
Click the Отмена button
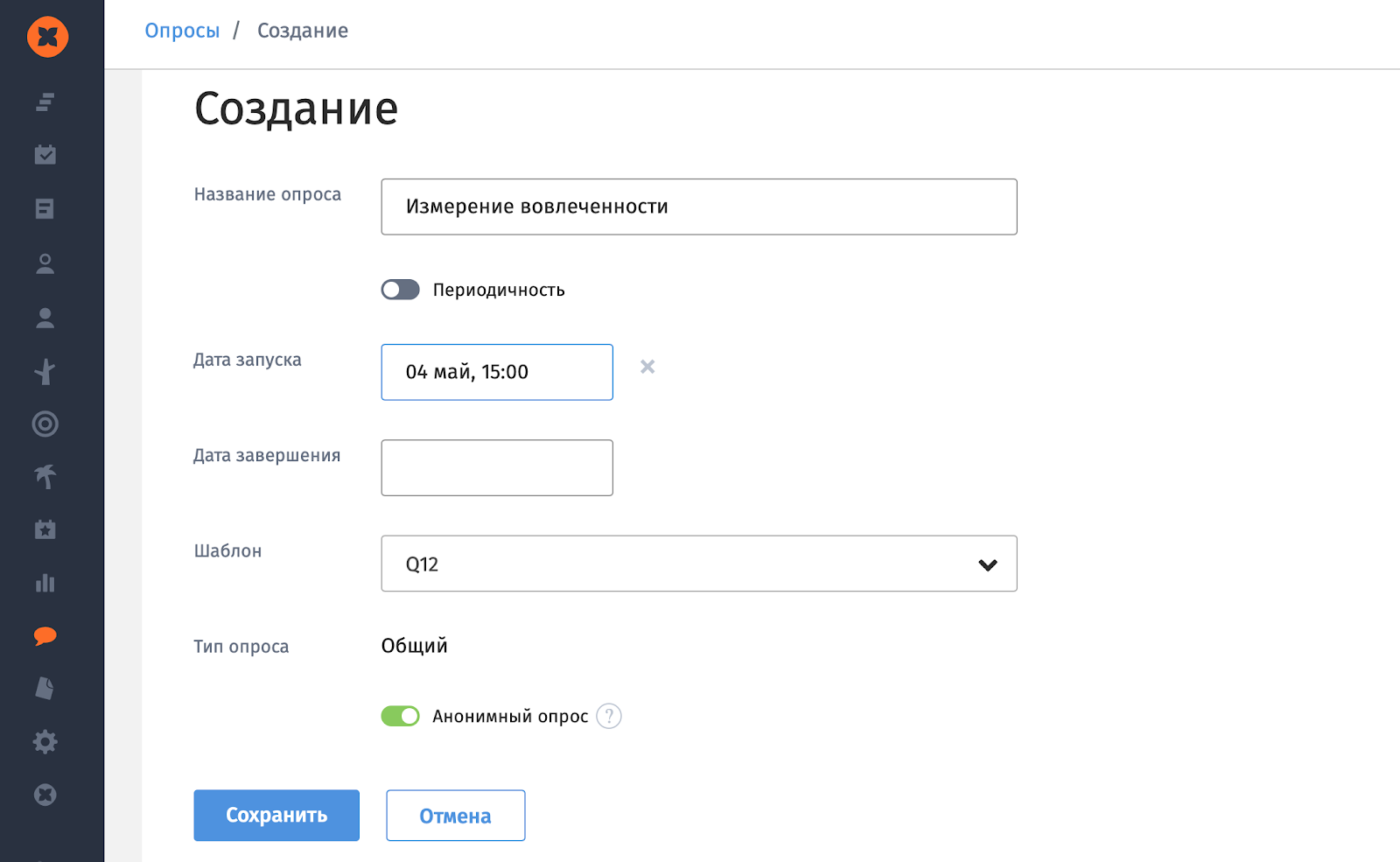(456, 816)
